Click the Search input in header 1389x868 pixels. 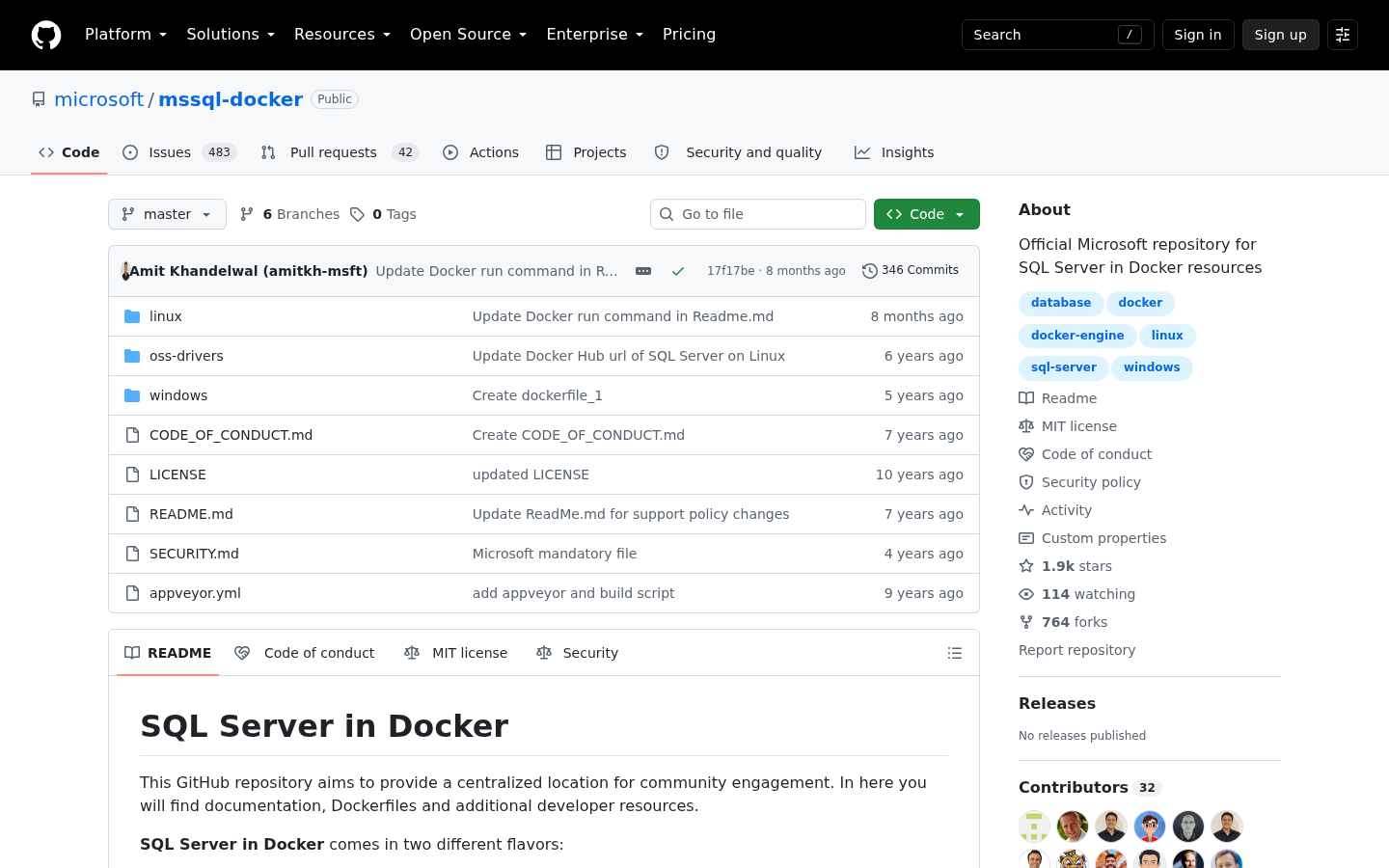pos(1058,35)
